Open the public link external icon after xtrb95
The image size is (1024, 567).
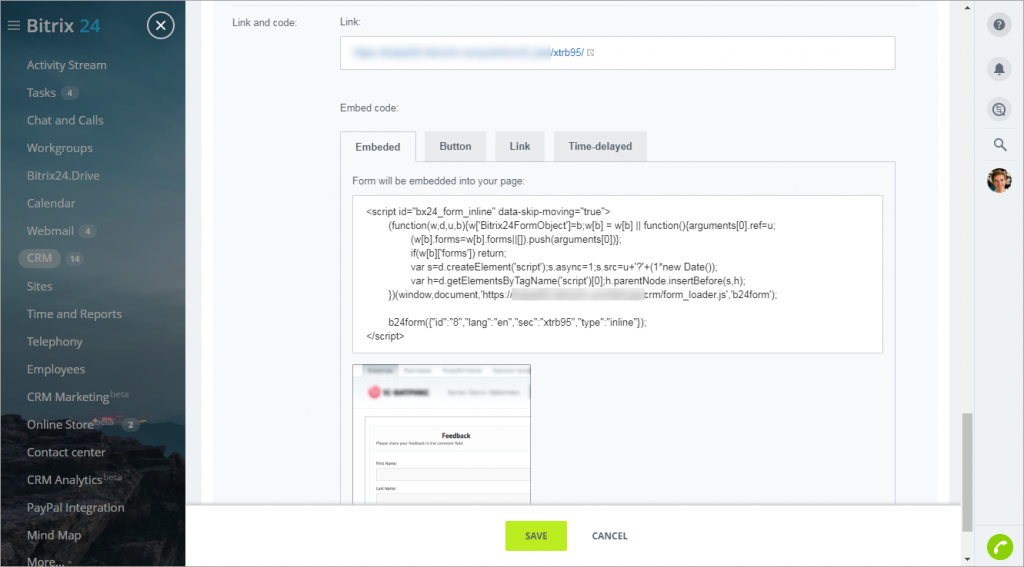pyautogui.click(x=590, y=53)
